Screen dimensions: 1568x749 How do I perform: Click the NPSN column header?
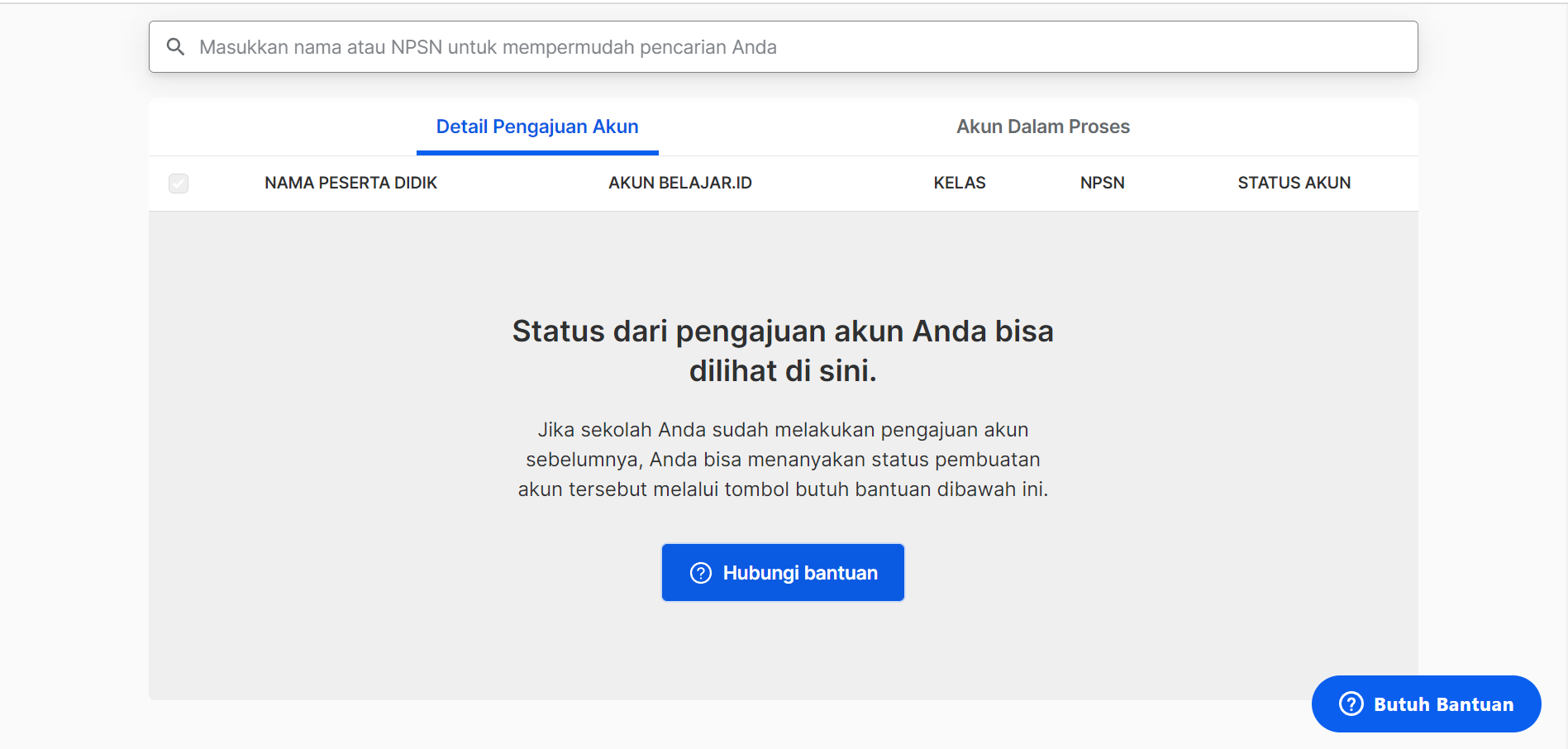tap(1102, 183)
